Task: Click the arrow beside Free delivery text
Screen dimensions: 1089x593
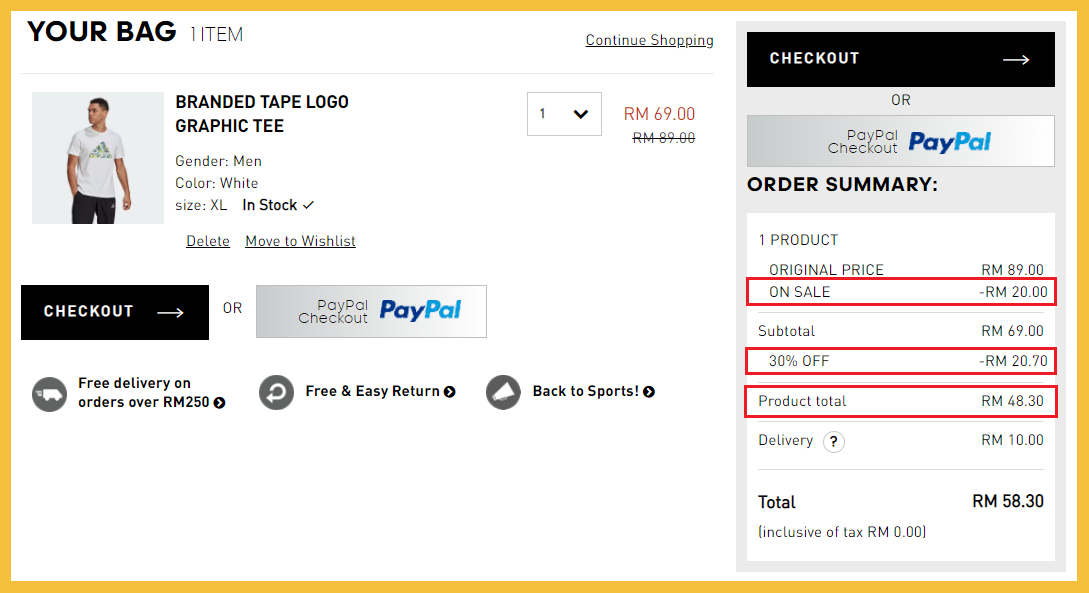Action: (220, 403)
